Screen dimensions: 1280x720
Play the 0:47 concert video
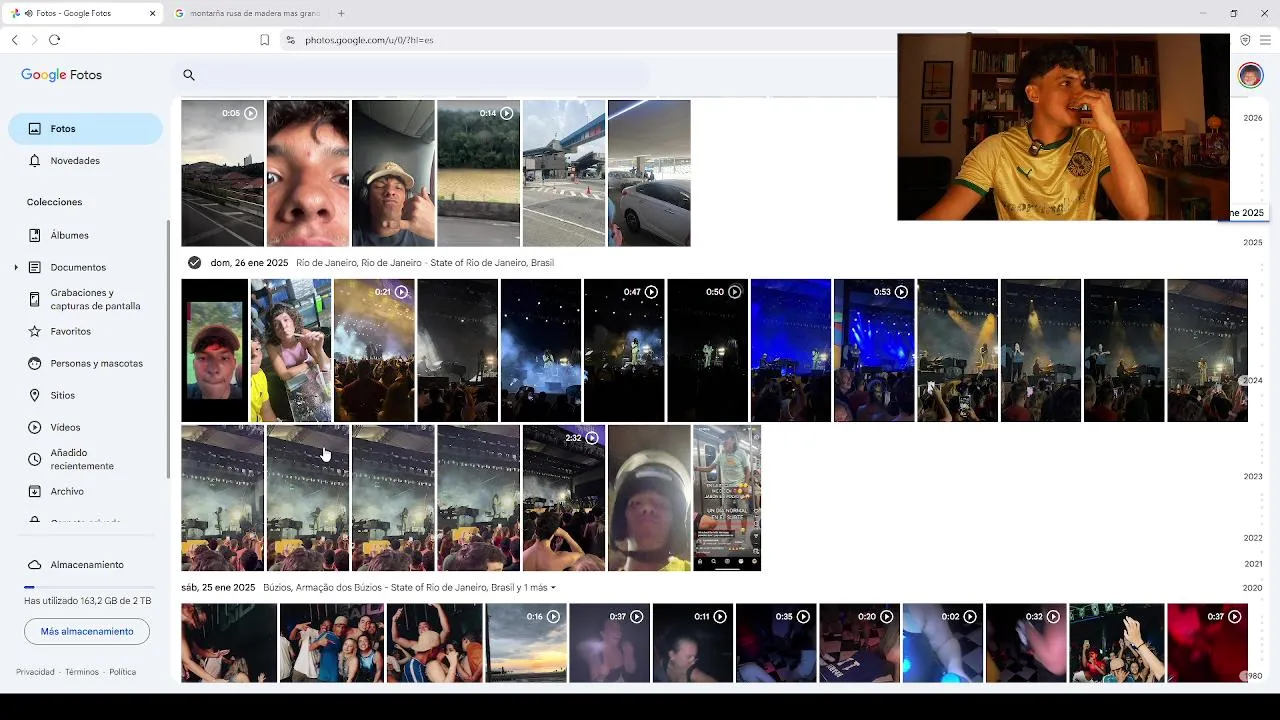624,350
